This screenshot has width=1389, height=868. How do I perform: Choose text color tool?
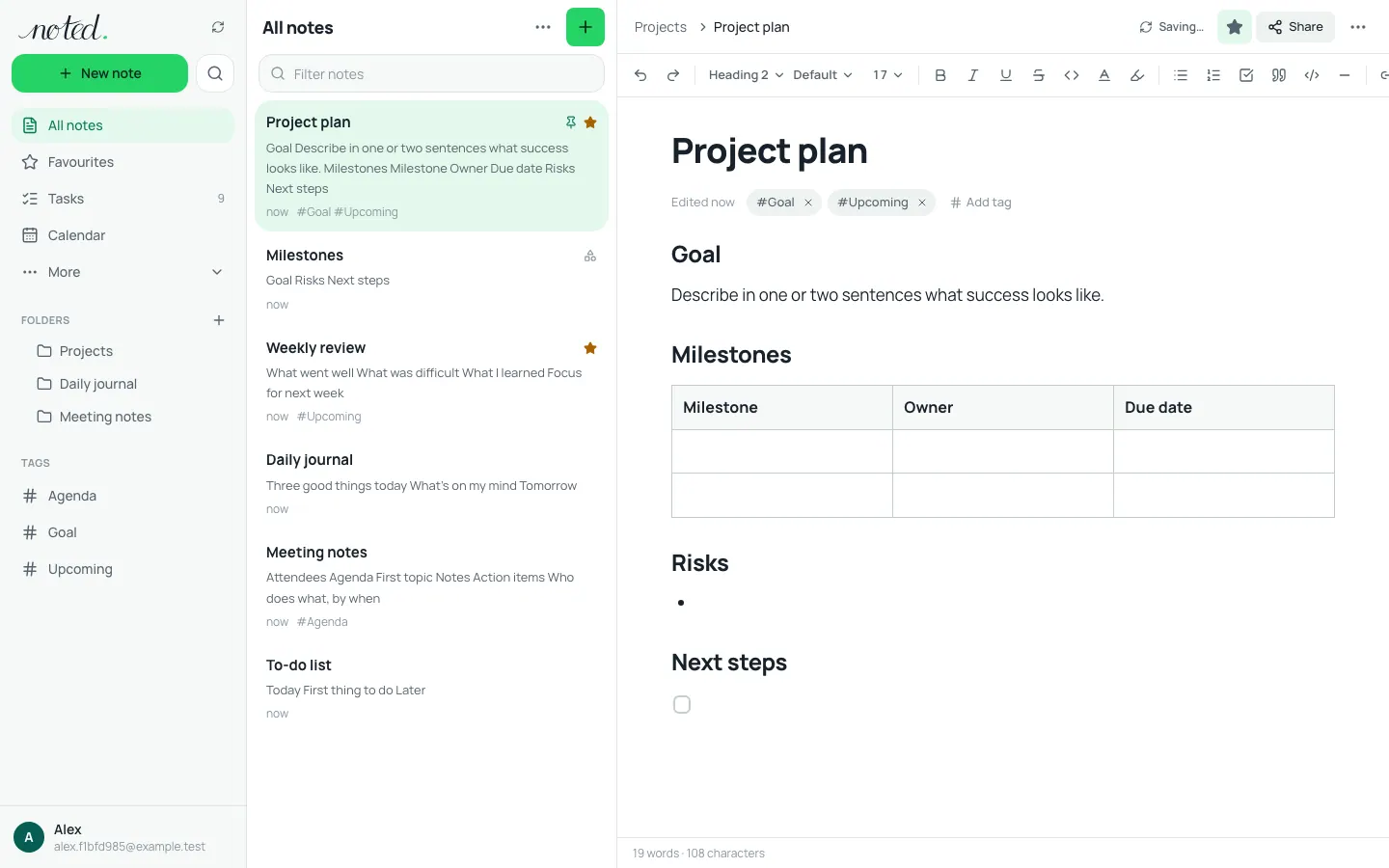point(1104,75)
